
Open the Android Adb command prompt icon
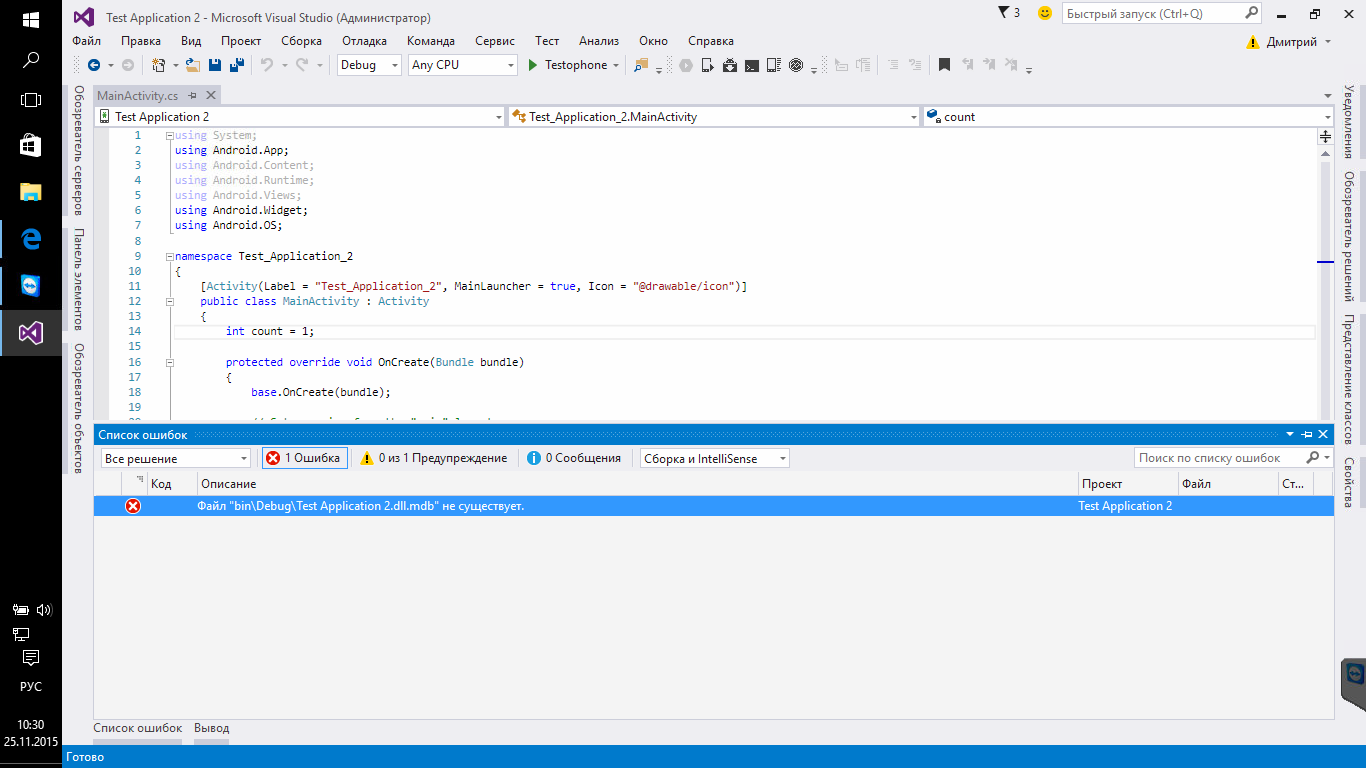[751, 65]
